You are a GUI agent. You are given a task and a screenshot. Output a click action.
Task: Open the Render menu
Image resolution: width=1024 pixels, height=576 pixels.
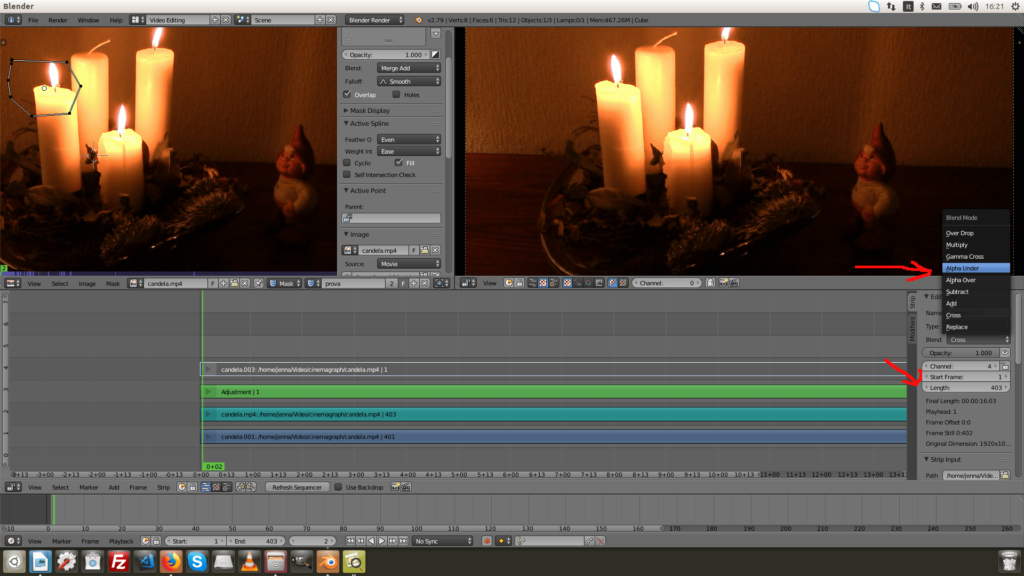57,20
